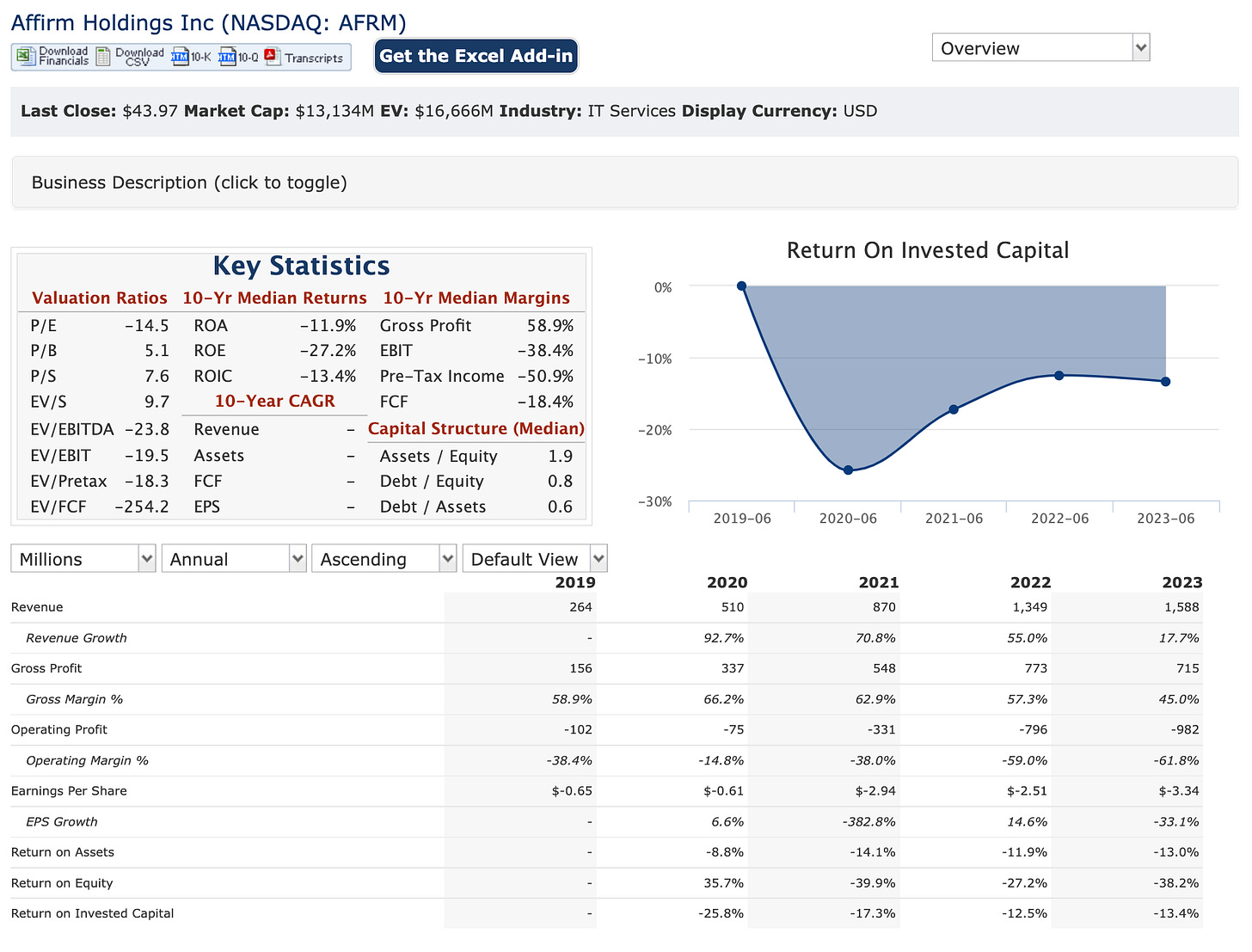Click the Return On Invested Capital chart title
Viewport: 1252px width, 952px height.
coord(928,250)
